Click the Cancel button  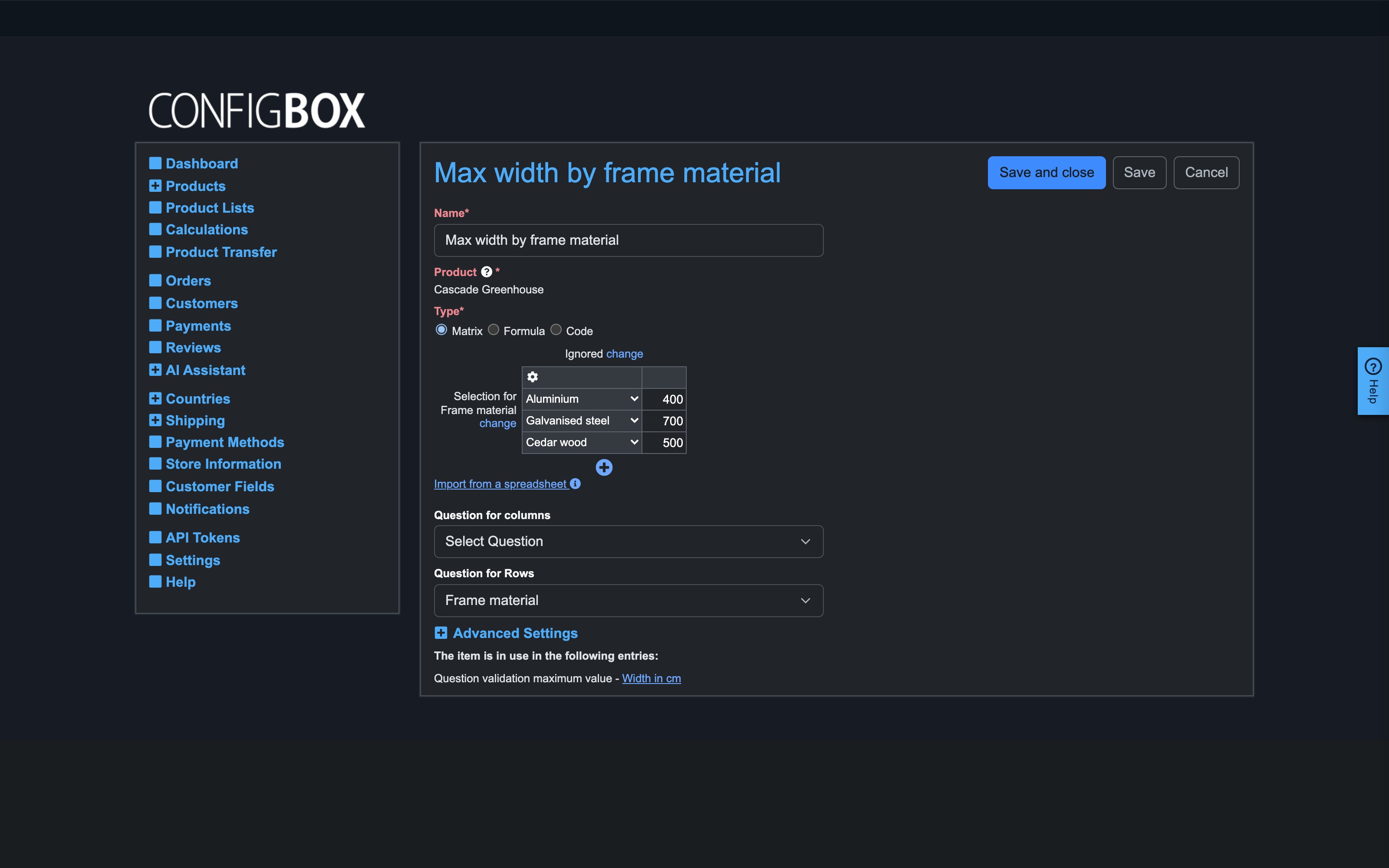point(1206,172)
